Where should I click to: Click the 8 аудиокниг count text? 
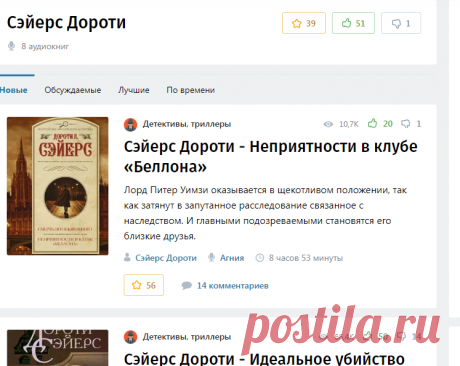click(45, 46)
